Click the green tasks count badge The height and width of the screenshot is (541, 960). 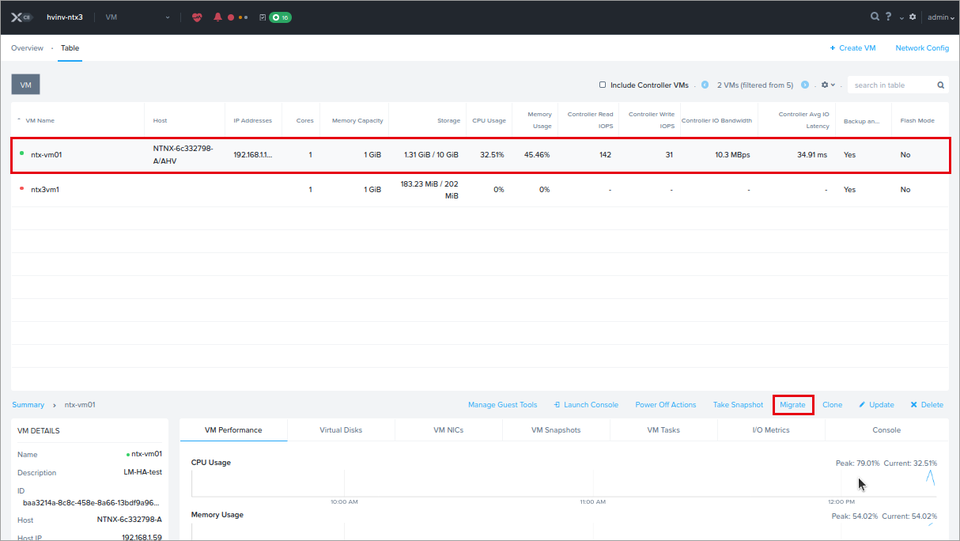click(280, 17)
